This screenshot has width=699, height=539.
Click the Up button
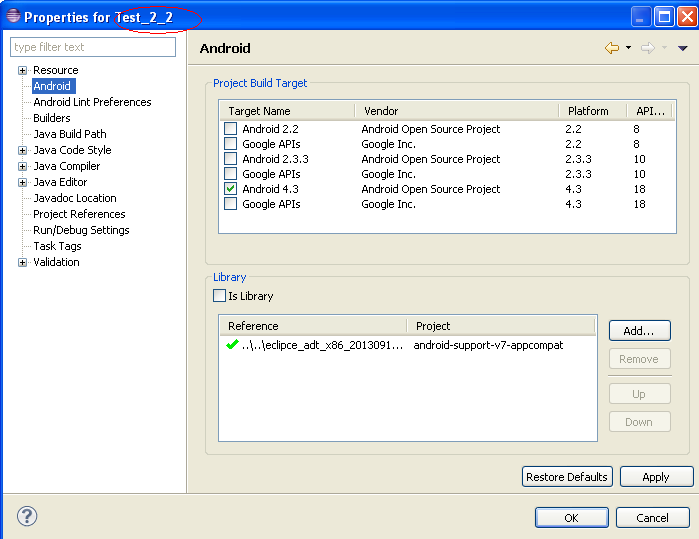pyautogui.click(x=639, y=394)
